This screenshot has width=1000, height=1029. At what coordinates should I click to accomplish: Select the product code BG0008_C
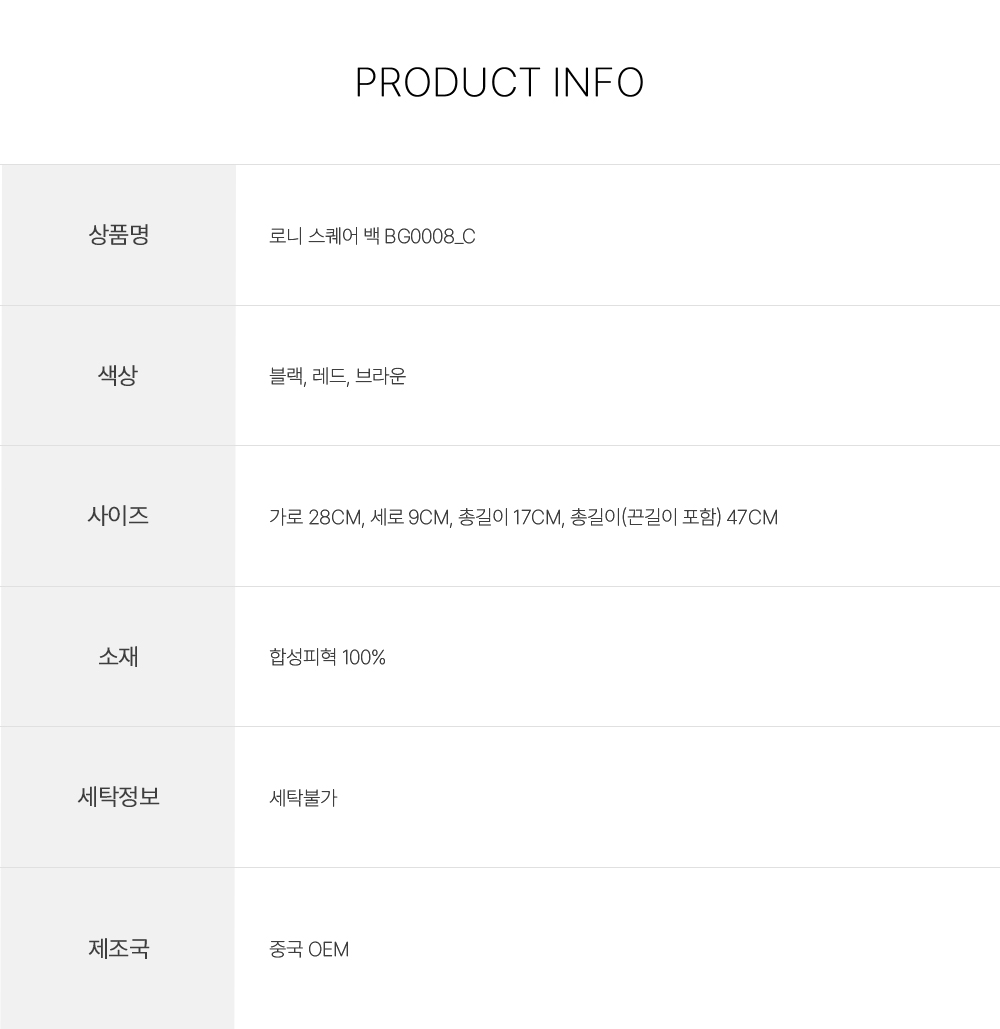pyautogui.click(x=430, y=237)
